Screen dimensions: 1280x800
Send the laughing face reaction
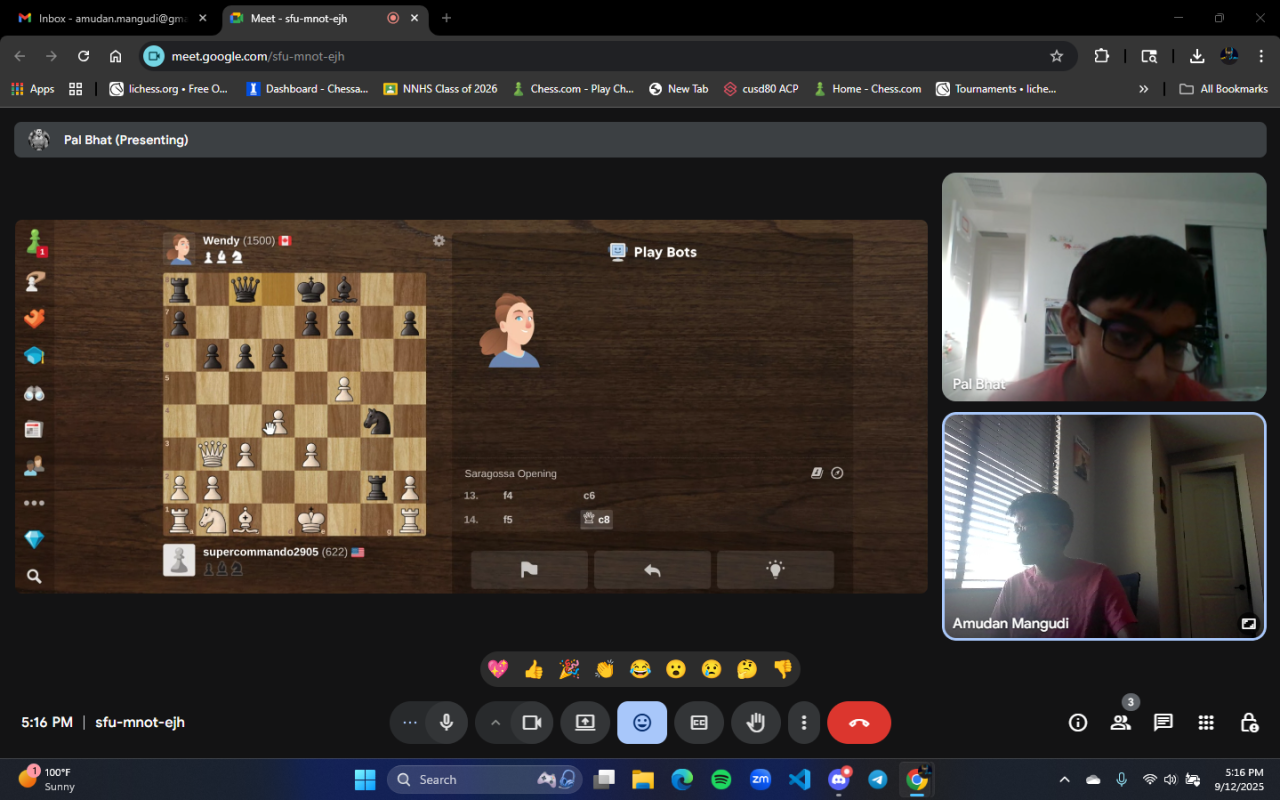coord(640,669)
